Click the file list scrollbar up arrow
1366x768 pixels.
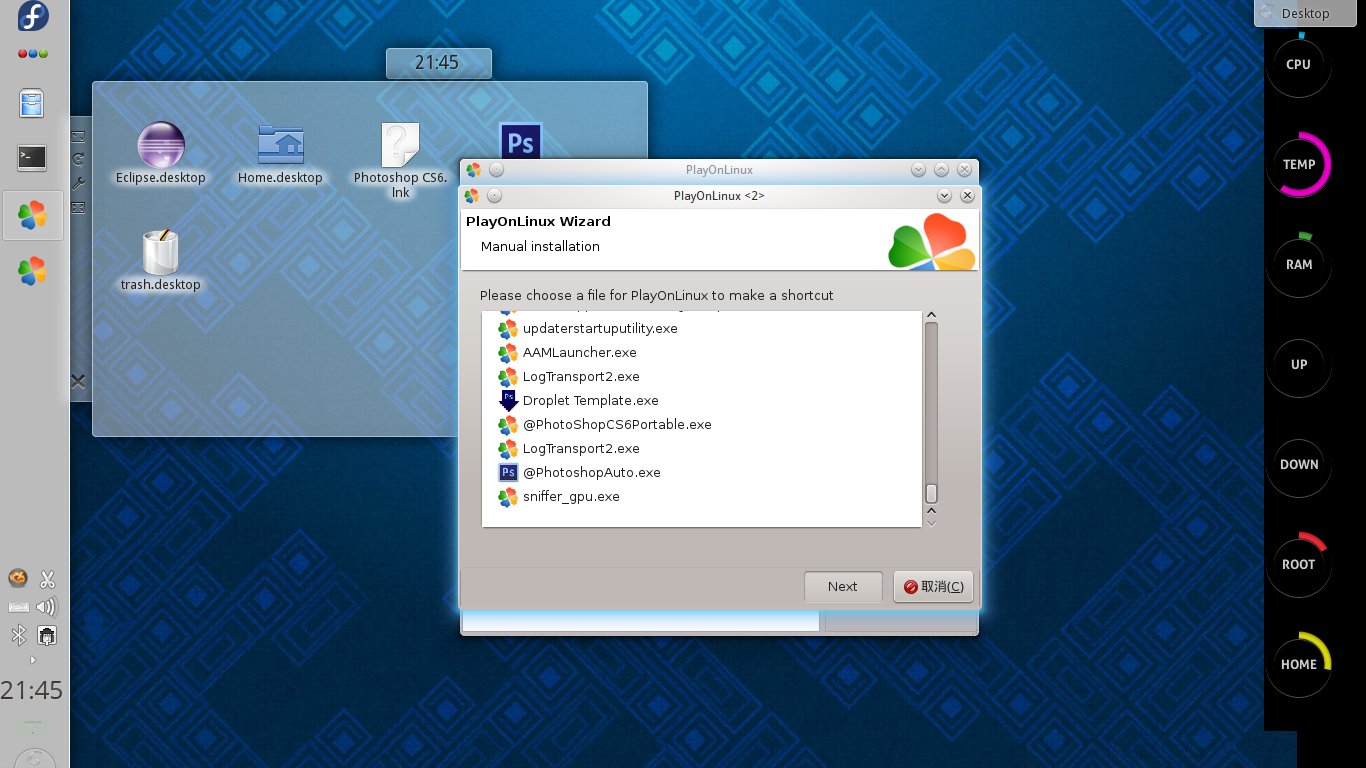tap(931, 316)
